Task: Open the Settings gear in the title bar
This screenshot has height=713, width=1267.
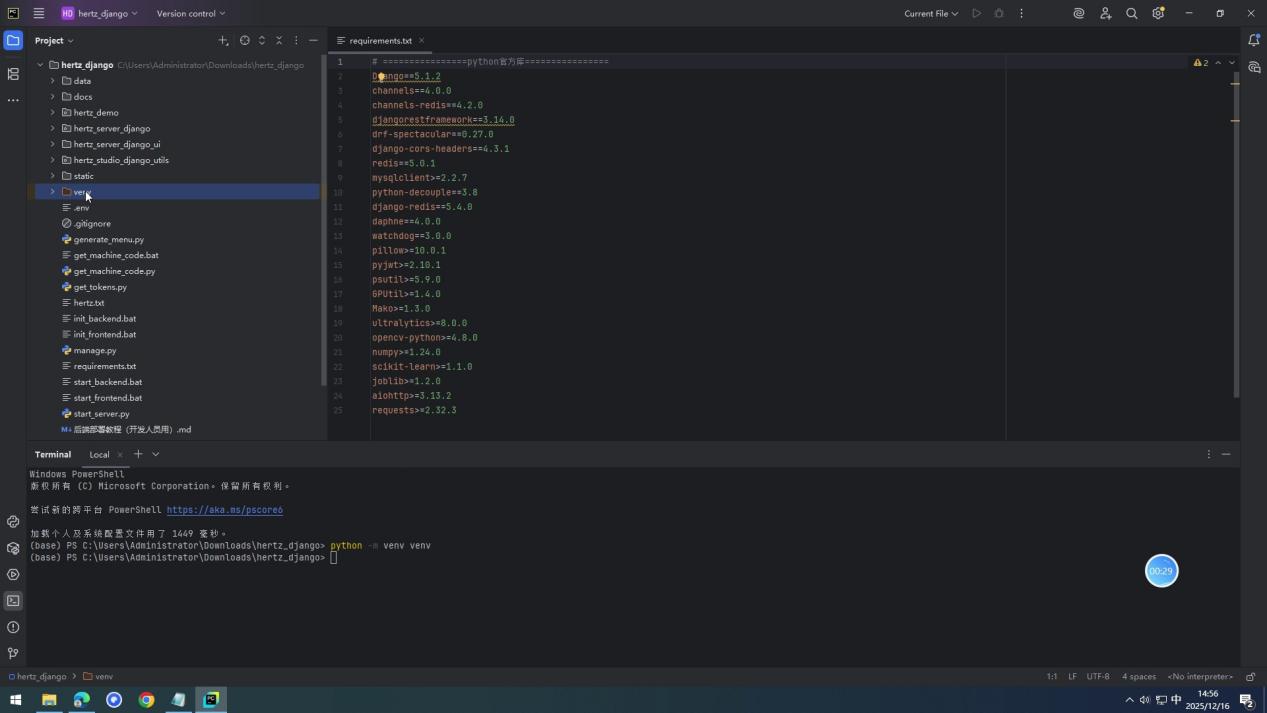Action: [1158, 13]
